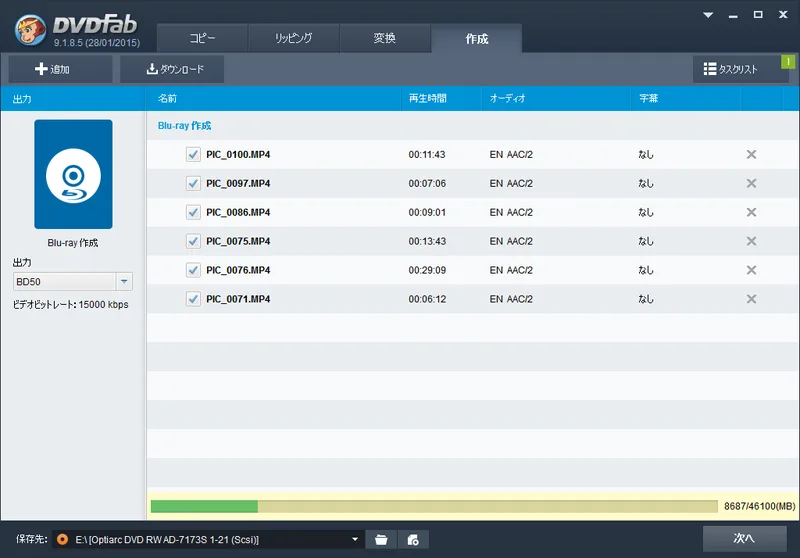The image size is (800, 558).
Task: Select the PIC_0086.MP4 file name
Action: (238, 212)
